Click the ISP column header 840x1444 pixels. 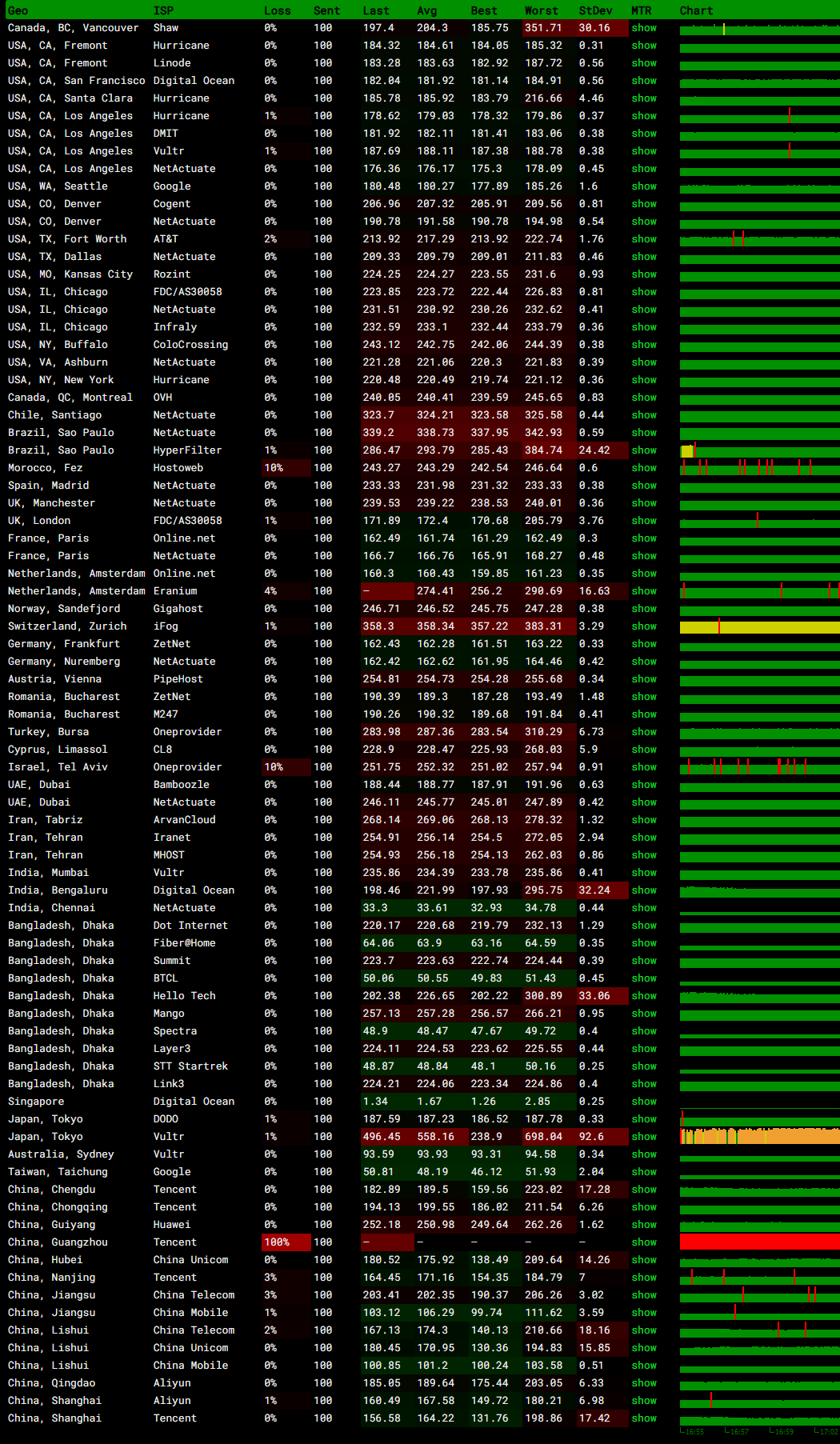[163, 10]
